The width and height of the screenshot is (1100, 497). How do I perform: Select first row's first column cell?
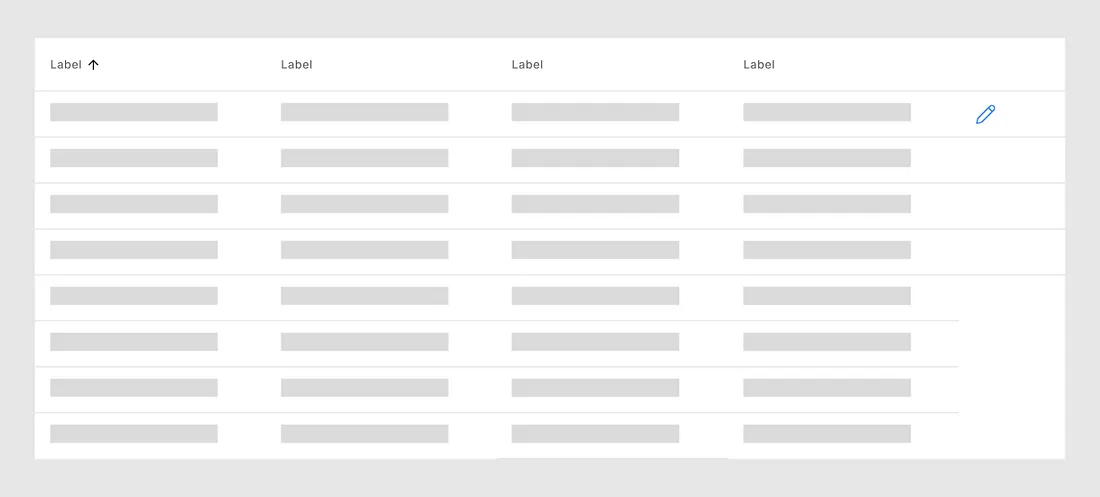pos(134,112)
